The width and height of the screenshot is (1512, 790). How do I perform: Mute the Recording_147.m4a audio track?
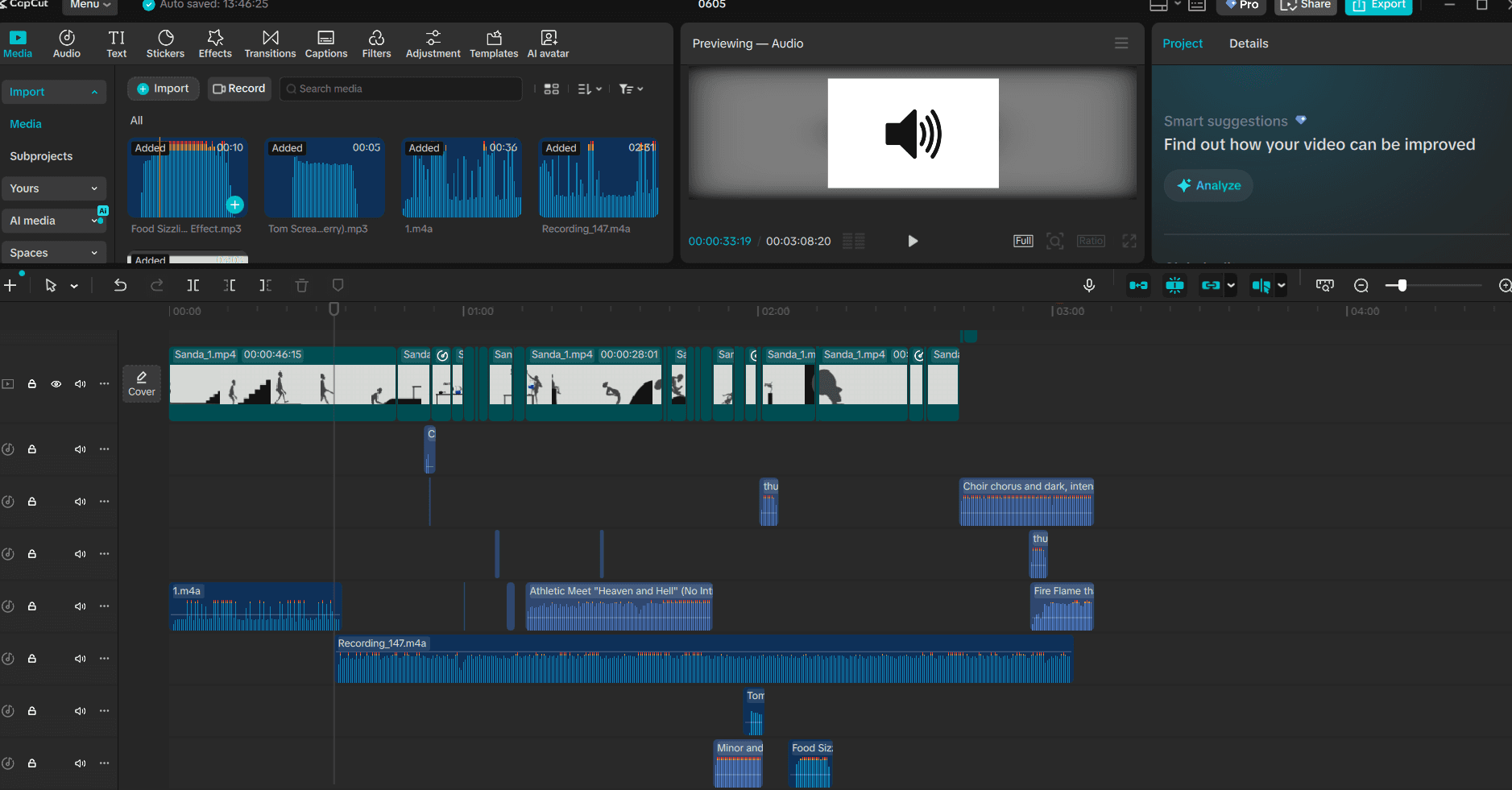pos(81,659)
